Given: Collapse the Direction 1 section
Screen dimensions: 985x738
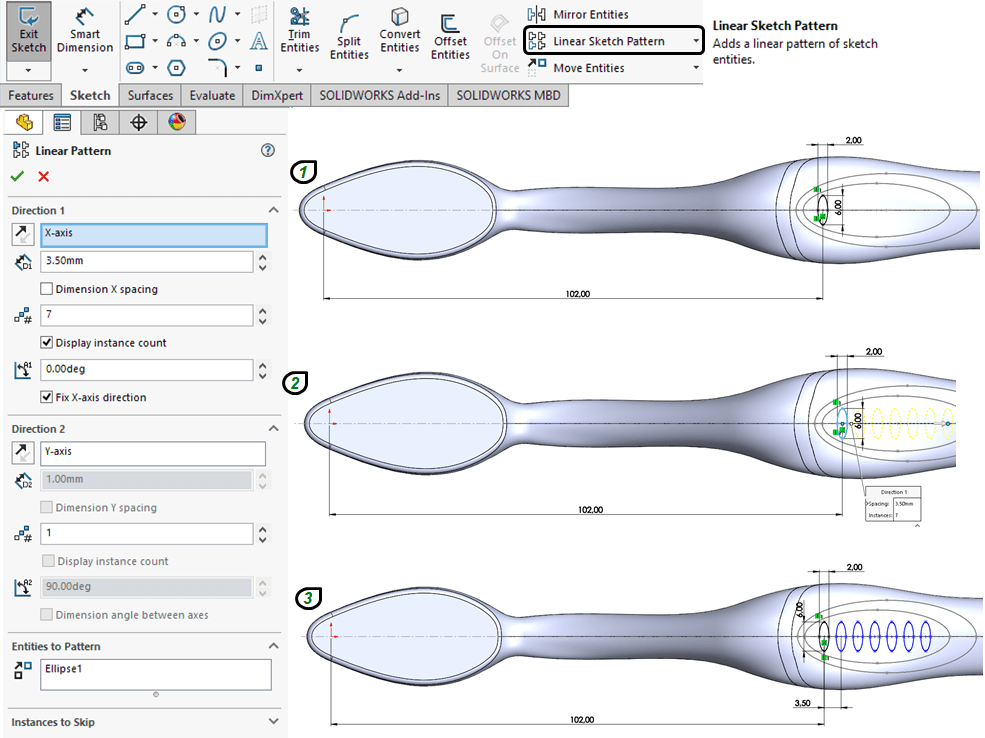Looking at the screenshot, I should [273, 211].
